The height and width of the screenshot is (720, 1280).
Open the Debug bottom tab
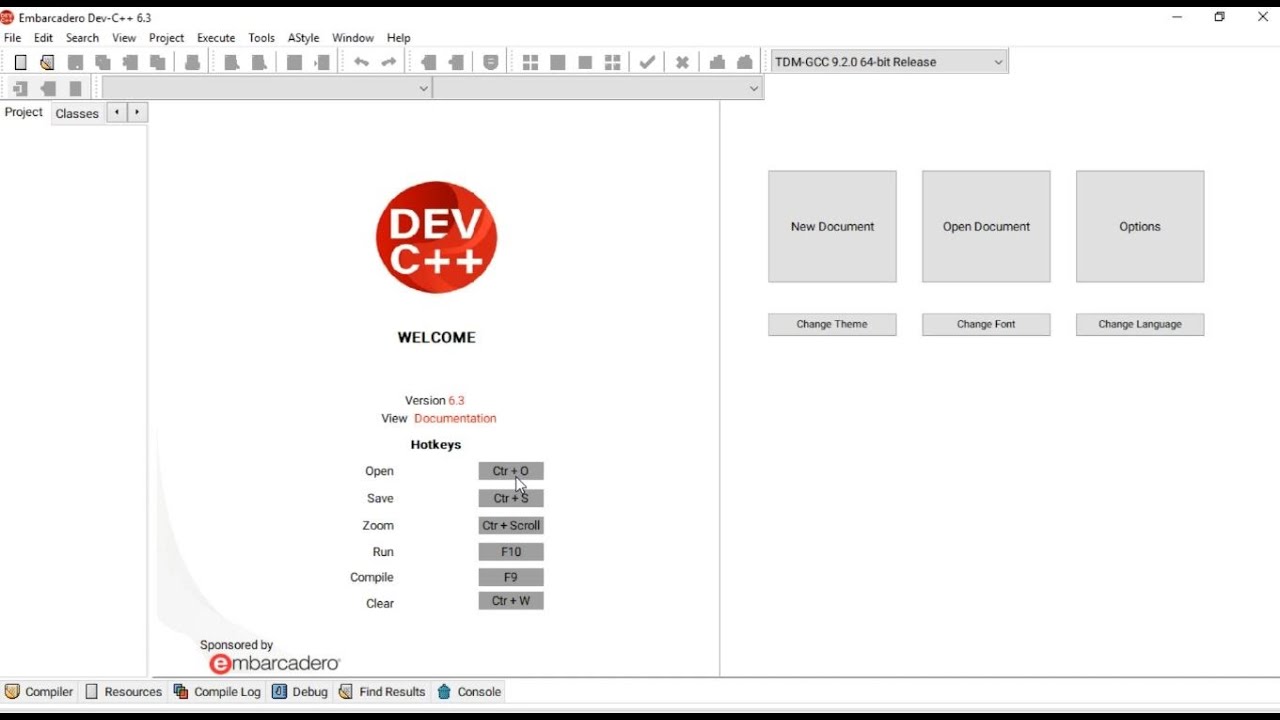point(300,692)
